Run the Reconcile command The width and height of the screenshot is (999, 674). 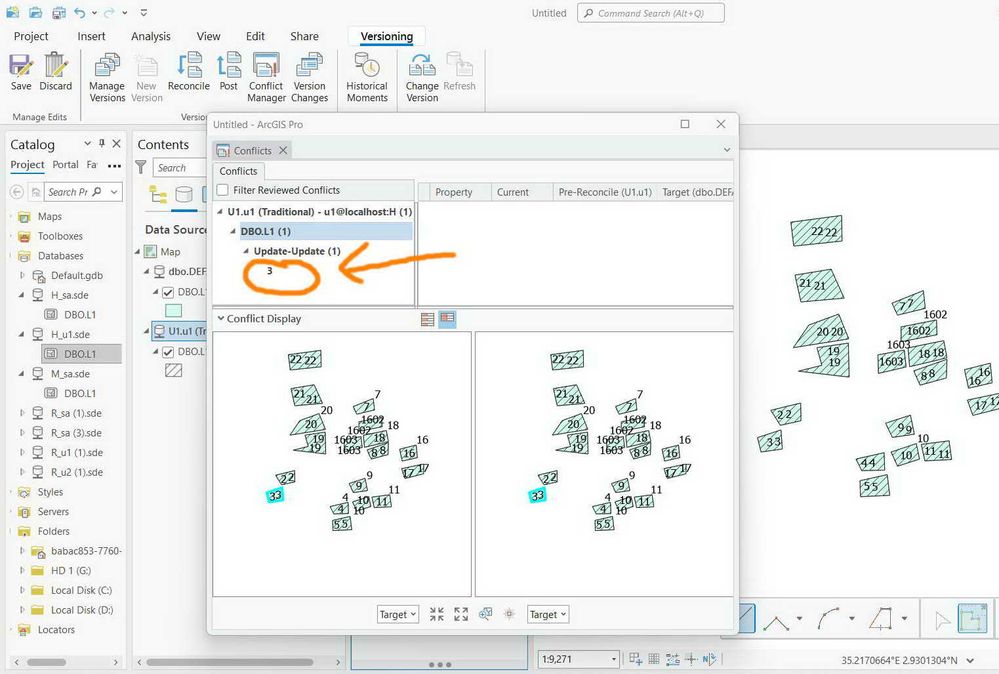[189, 72]
